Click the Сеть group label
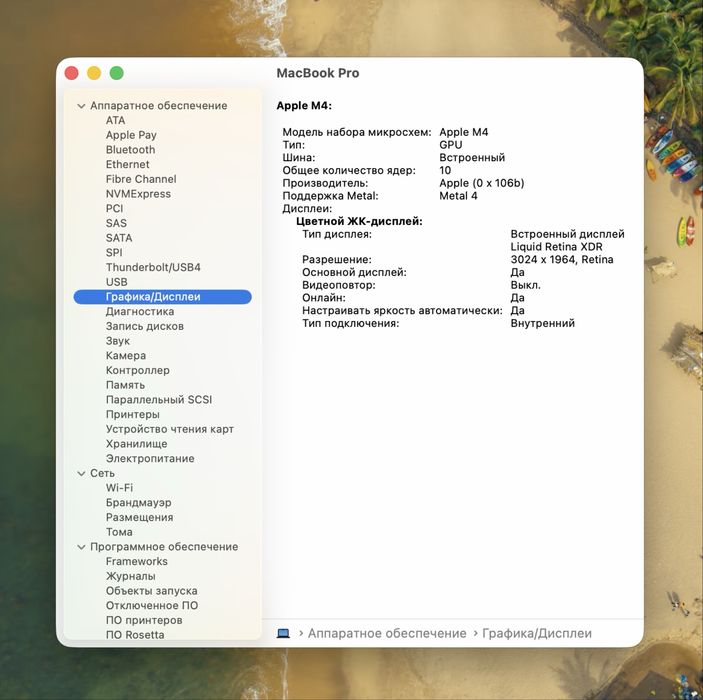 pos(102,474)
